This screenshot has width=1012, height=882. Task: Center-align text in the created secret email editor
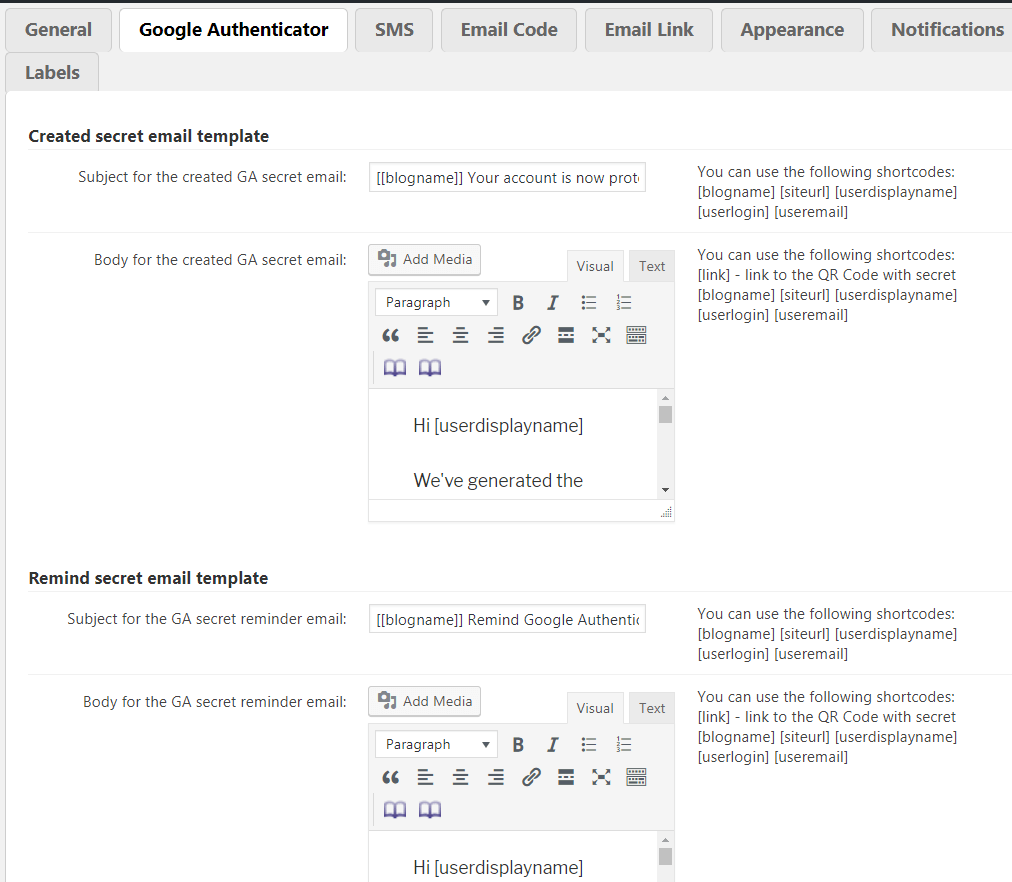(x=460, y=335)
